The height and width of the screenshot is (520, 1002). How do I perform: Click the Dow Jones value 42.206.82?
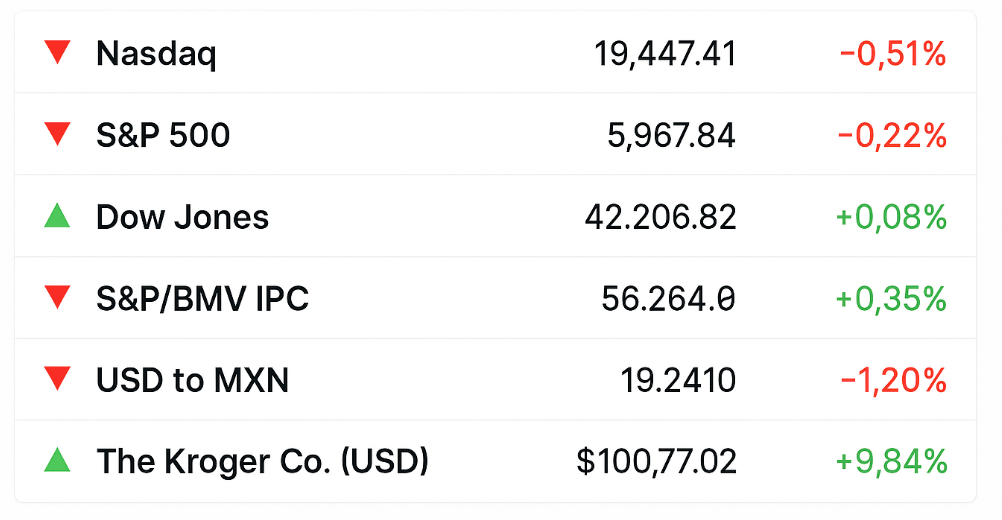661,217
